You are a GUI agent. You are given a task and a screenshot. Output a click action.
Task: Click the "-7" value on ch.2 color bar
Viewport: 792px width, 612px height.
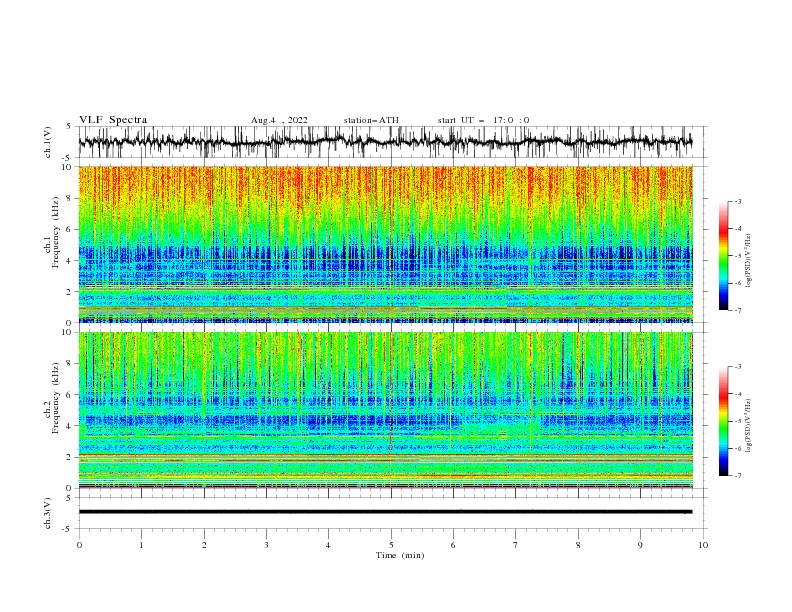(738, 476)
